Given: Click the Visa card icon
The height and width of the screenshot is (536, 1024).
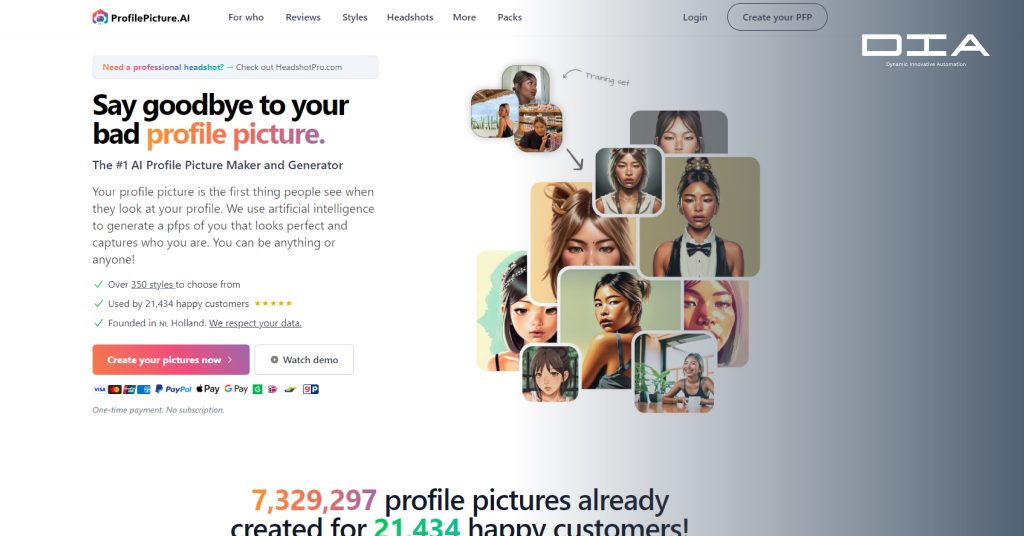Looking at the screenshot, I should click(99, 389).
